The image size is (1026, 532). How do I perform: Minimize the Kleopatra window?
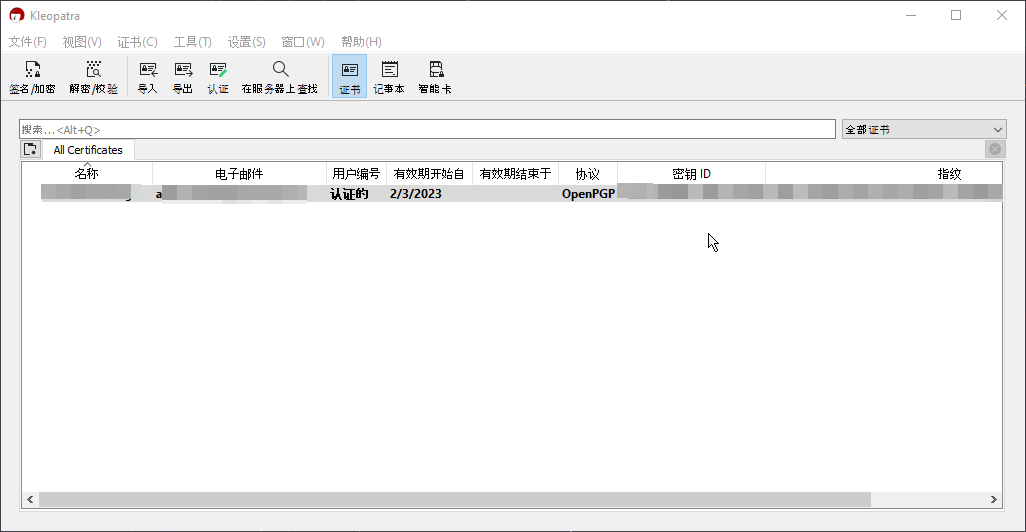(911, 16)
